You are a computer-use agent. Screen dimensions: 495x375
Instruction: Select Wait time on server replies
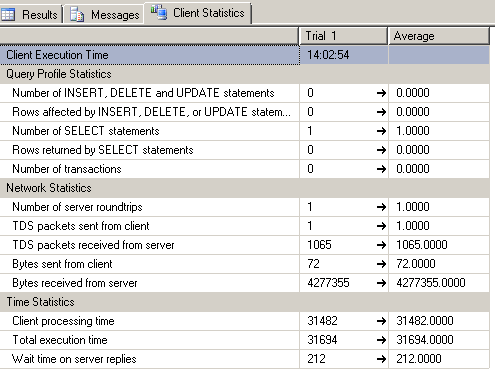(x=245, y=359)
